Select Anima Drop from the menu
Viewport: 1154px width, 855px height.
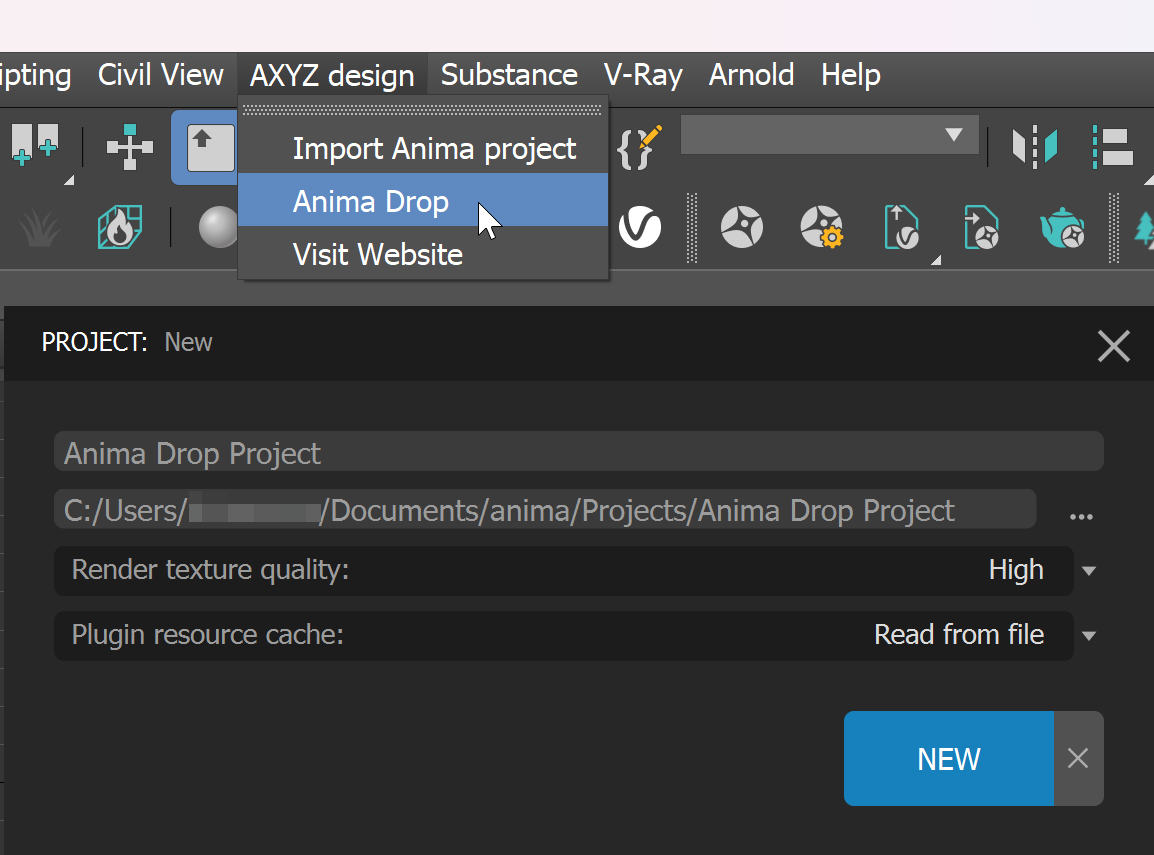pyautogui.click(x=423, y=200)
